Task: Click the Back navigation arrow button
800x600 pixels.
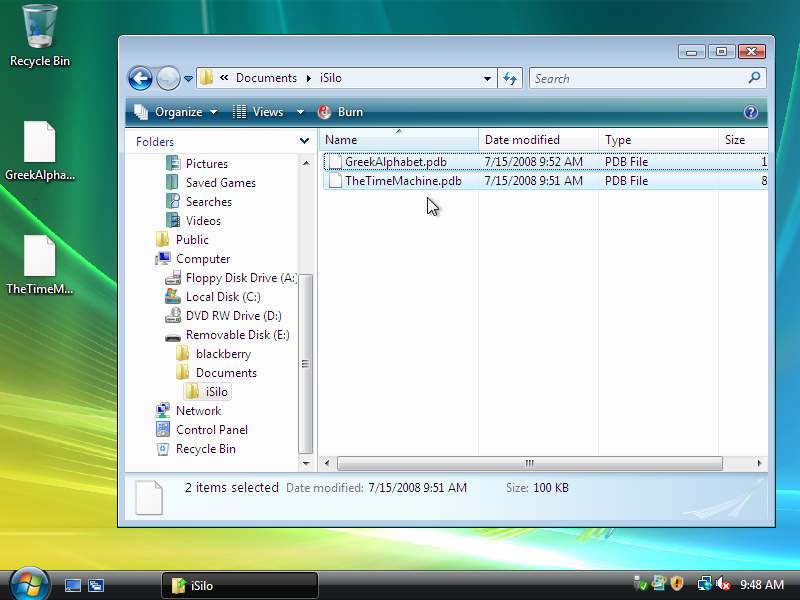Action: (x=140, y=78)
